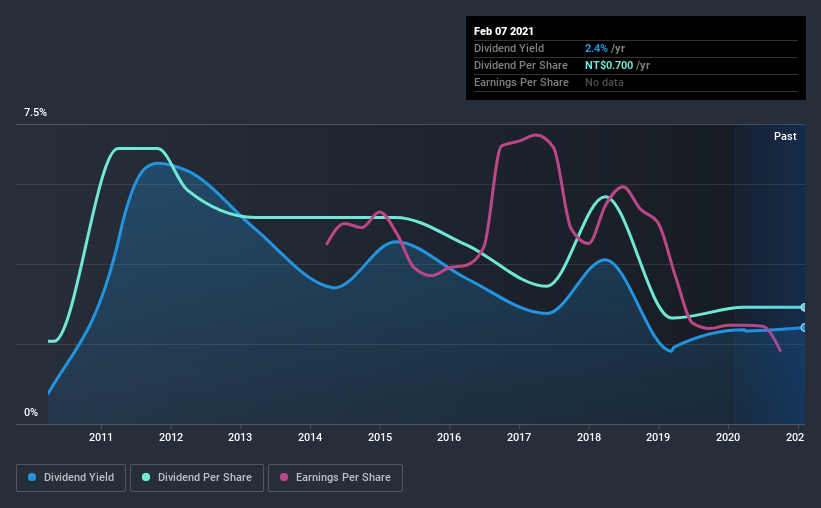Screen dimensions: 821x508
Task: Click the tooltip value 'NT$0.700'
Action: 609,65
